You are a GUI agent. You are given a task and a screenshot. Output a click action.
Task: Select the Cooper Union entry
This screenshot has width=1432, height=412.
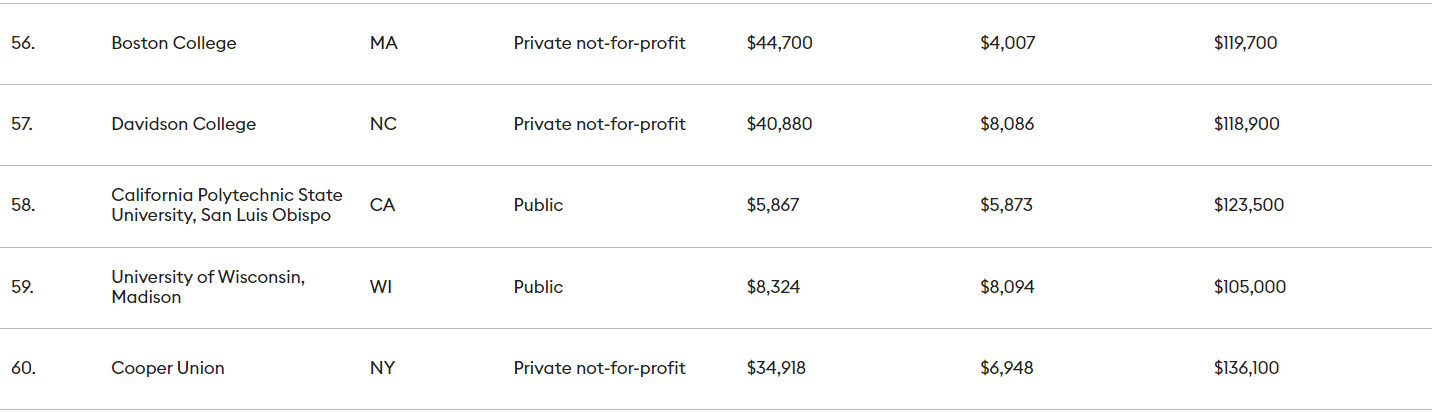(x=168, y=368)
